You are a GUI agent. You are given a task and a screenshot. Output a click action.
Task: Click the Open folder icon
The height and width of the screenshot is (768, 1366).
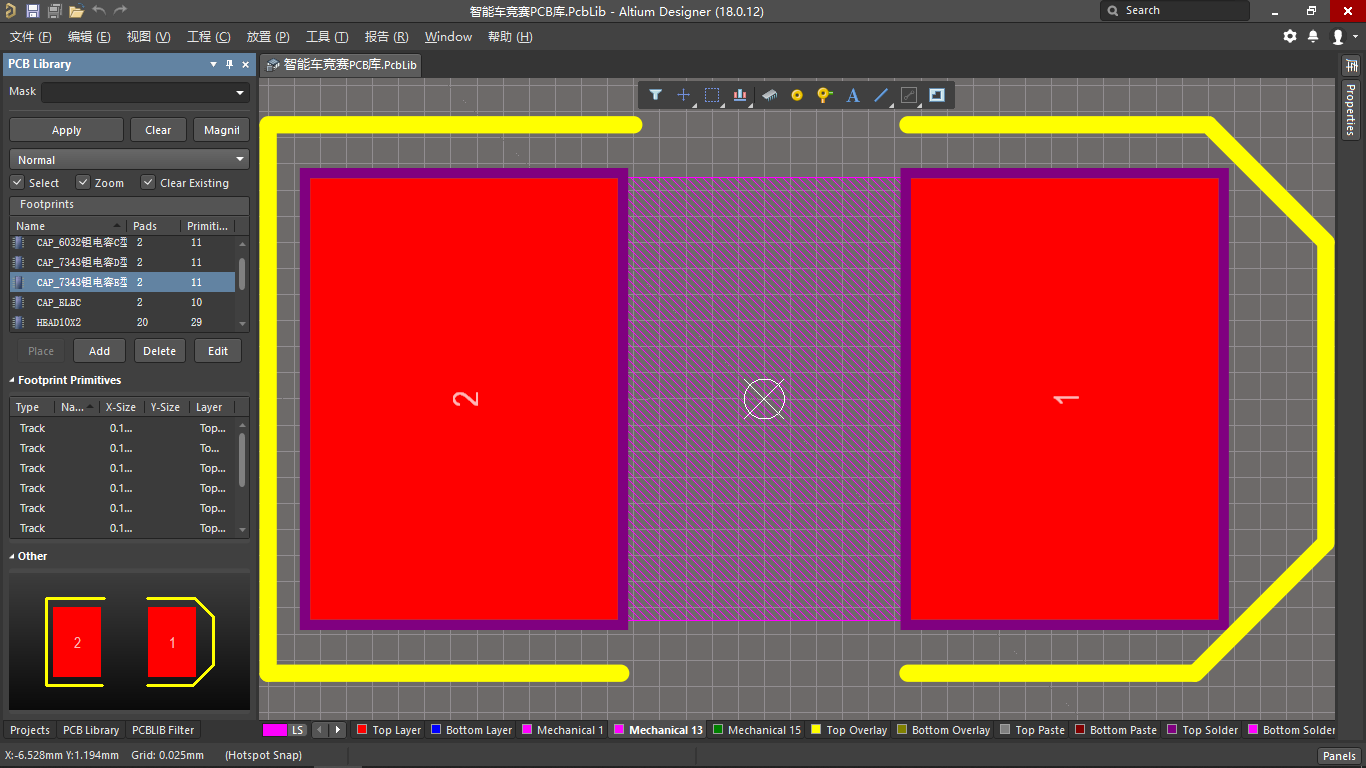(x=77, y=11)
